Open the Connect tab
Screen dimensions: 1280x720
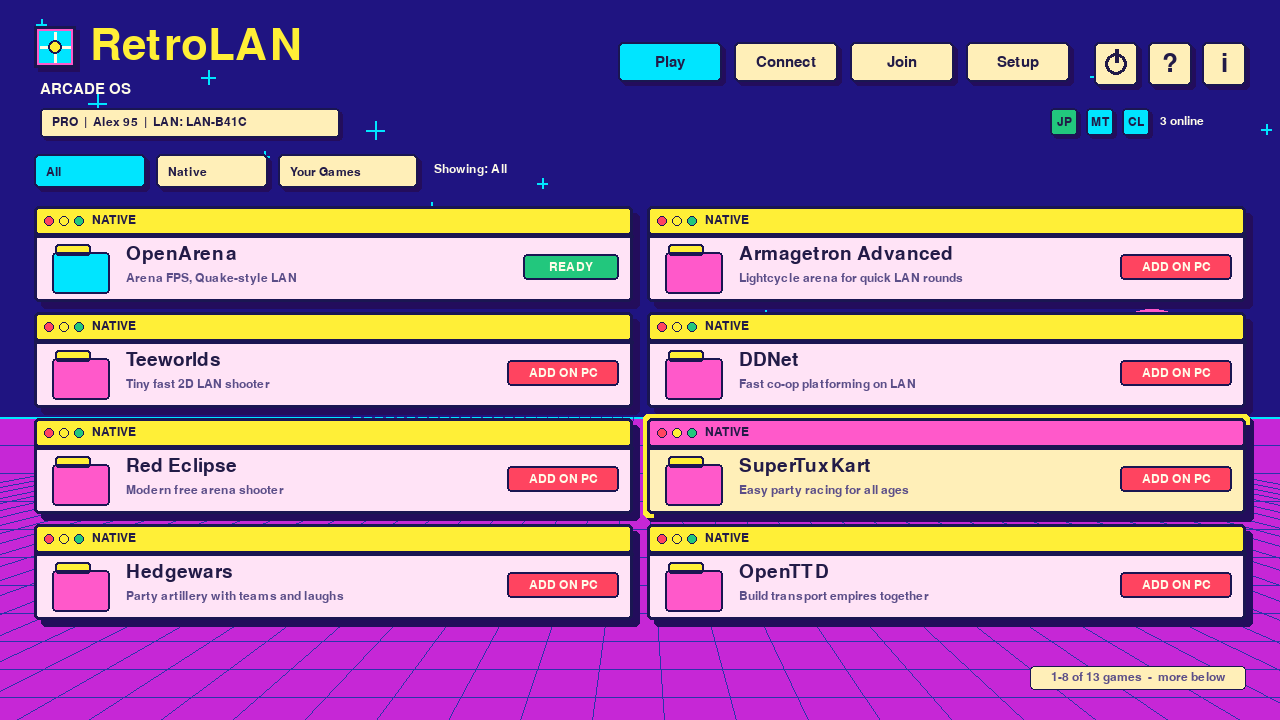(786, 62)
